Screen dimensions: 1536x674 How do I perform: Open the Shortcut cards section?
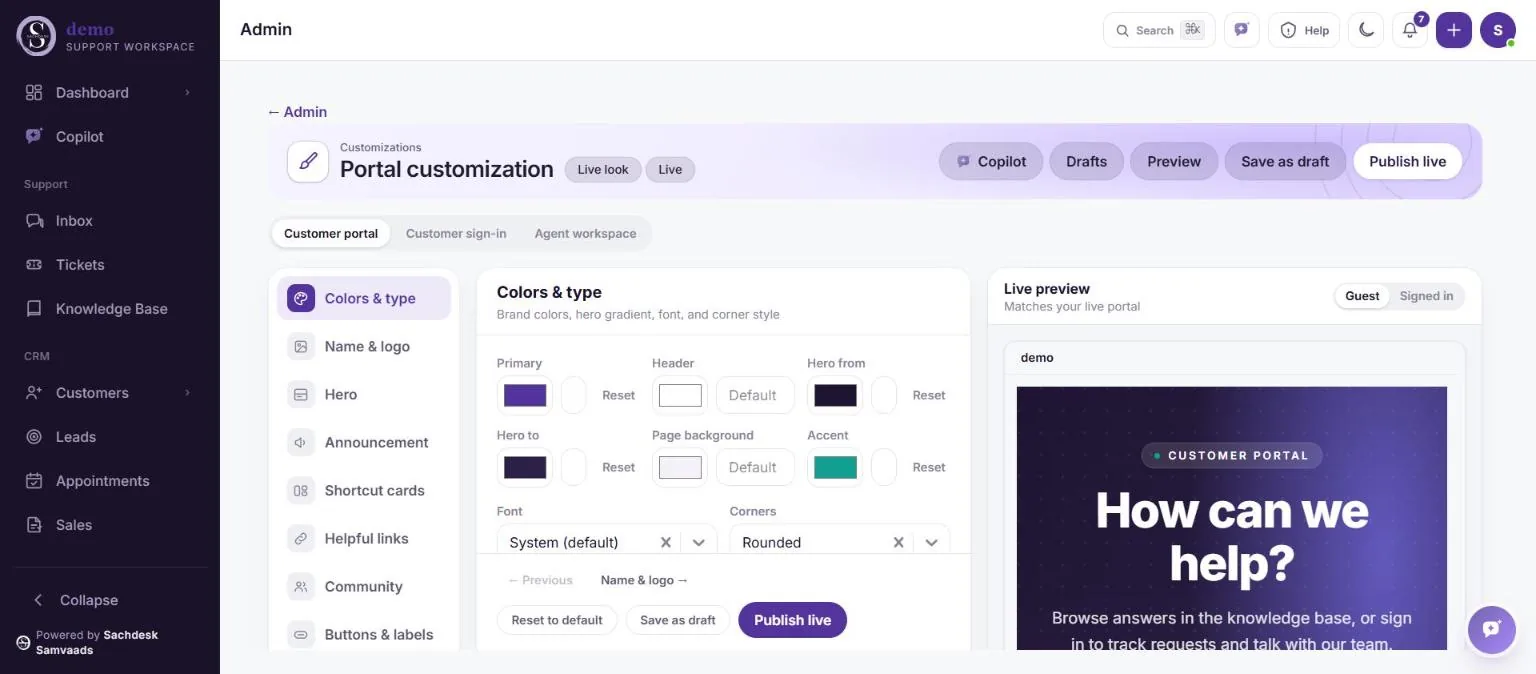coord(364,490)
